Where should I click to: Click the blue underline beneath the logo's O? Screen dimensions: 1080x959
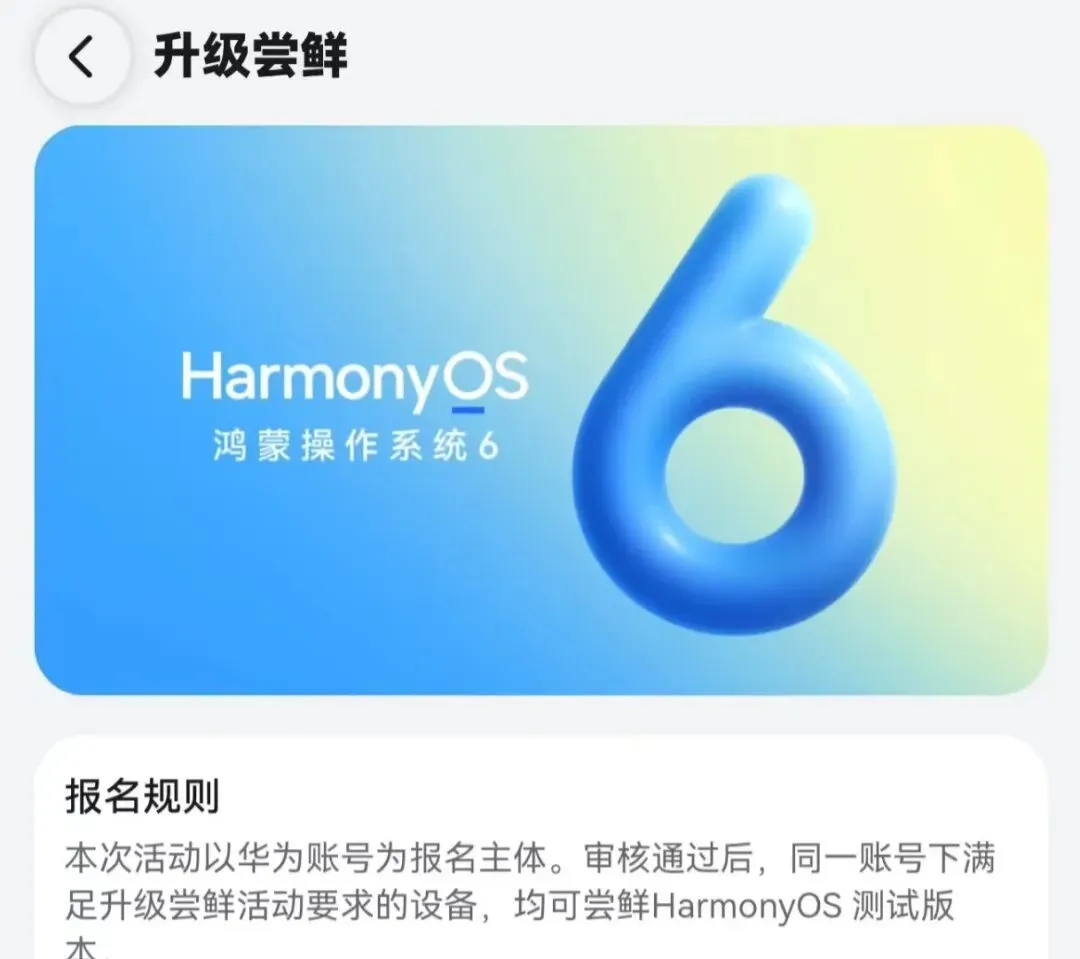pyautogui.click(x=468, y=411)
